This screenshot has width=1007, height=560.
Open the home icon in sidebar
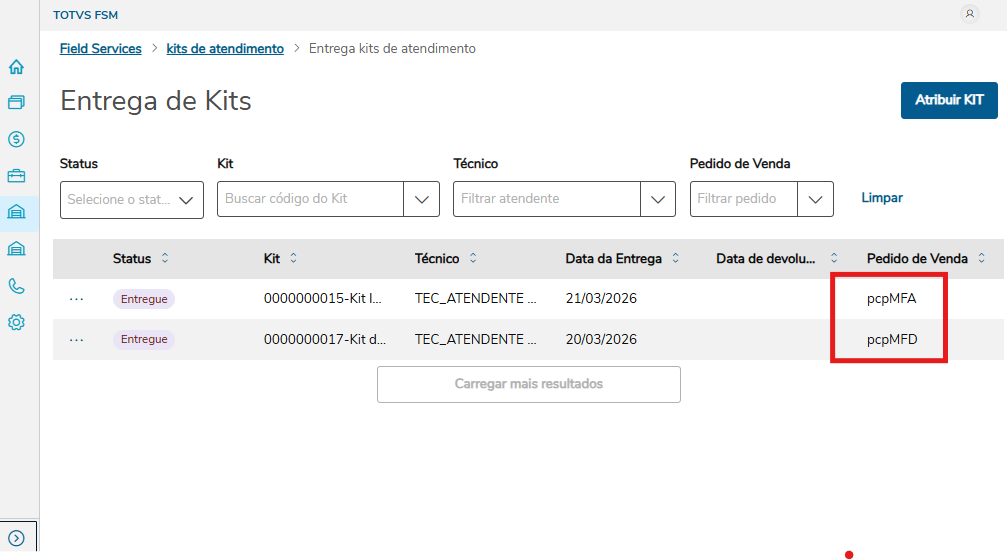tap(16, 68)
